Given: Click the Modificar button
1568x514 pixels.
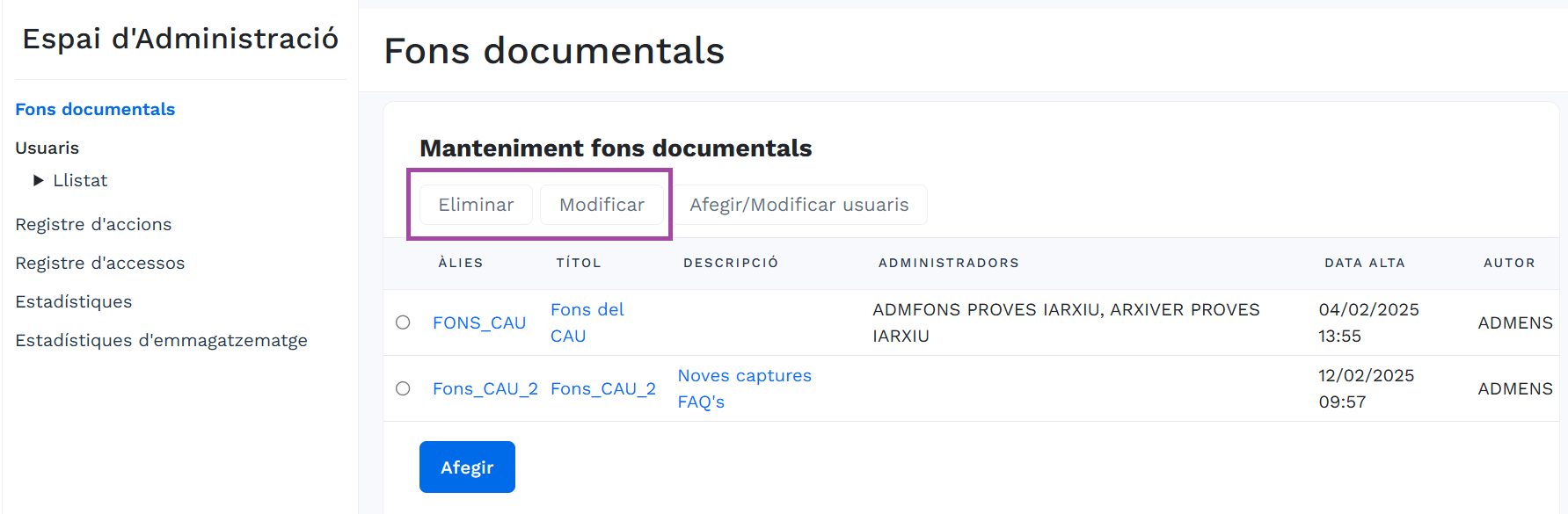Looking at the screenshot, I should [602, 204].
